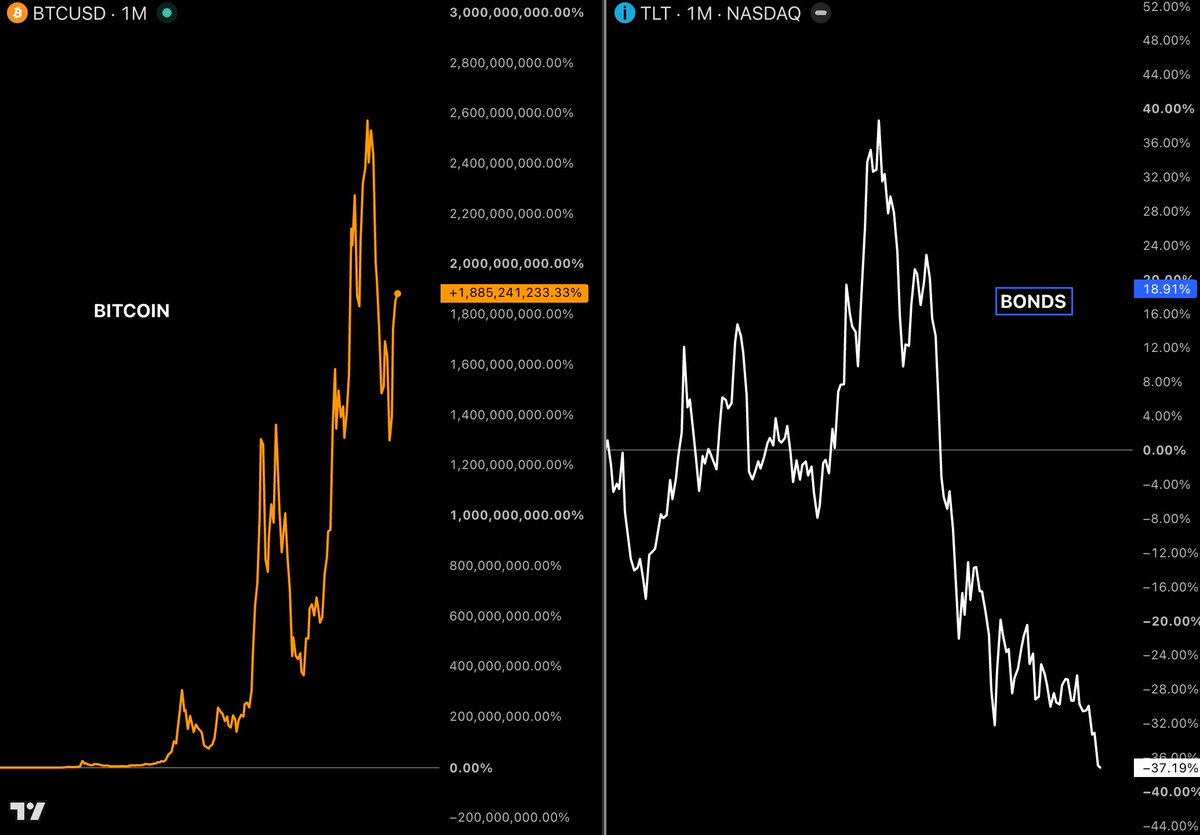The image size is (1200, 835).
Task: Select the boxed BONDS text annotation
Action: 1033,301
